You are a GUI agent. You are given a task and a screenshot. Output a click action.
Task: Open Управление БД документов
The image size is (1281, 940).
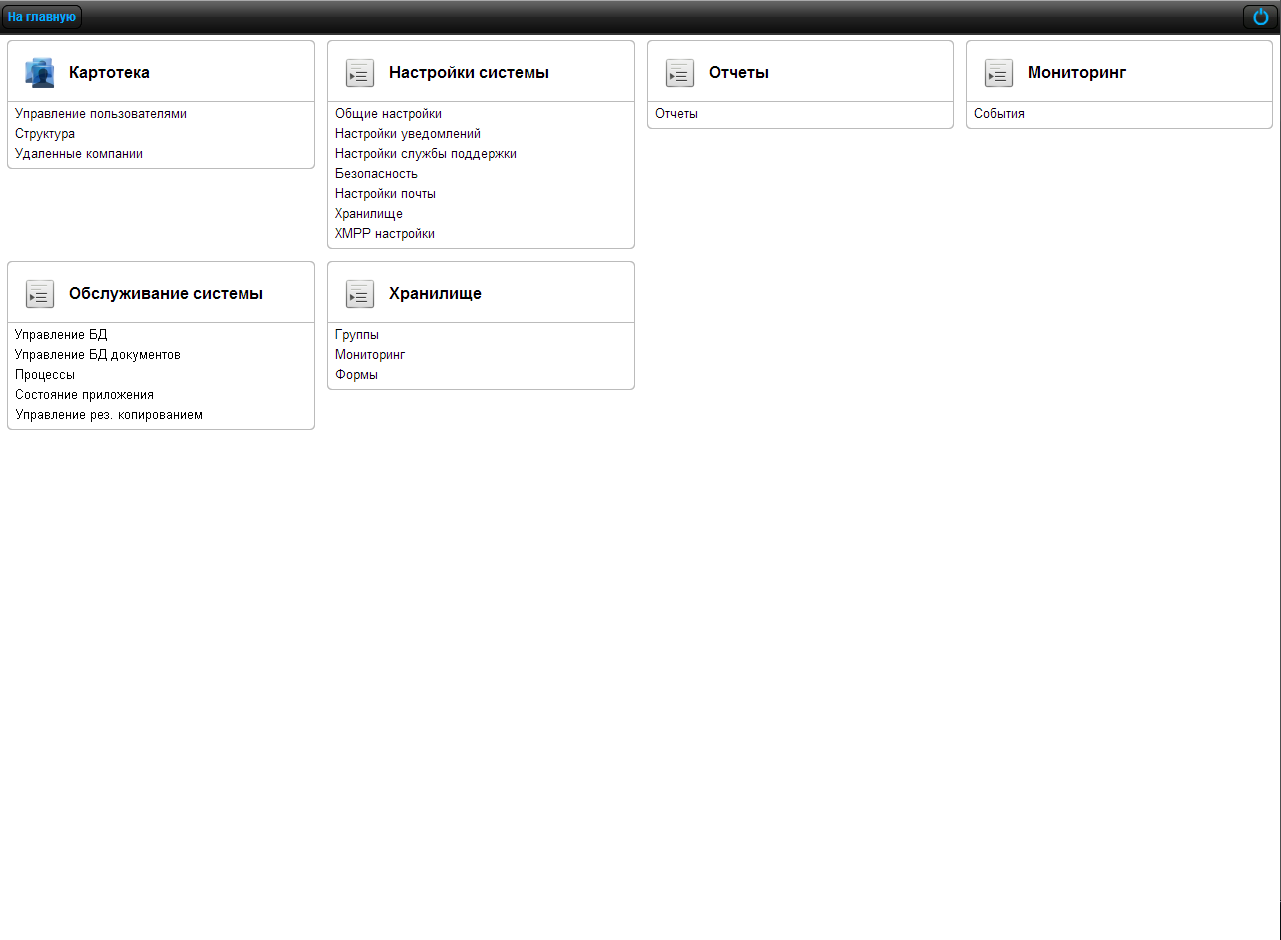[x=98, y=355]
